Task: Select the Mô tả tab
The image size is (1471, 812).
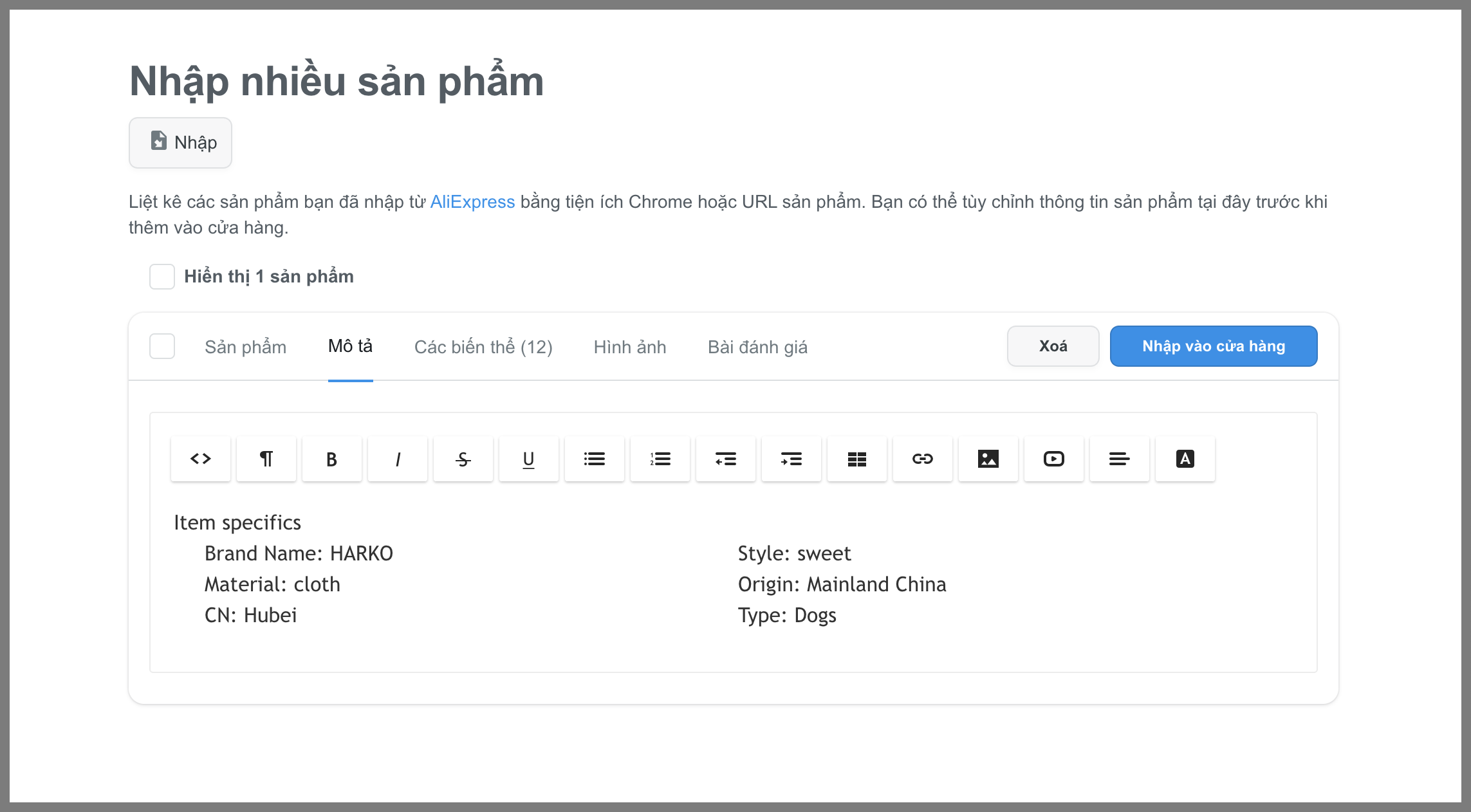Action: pos(351,346)
